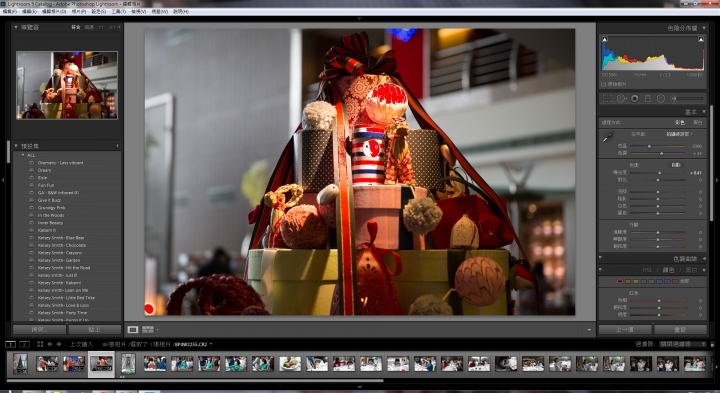Viewport: 720px width, 393px height.
Task: Pick the White Balance eyedropper tool
Action: 608,136
